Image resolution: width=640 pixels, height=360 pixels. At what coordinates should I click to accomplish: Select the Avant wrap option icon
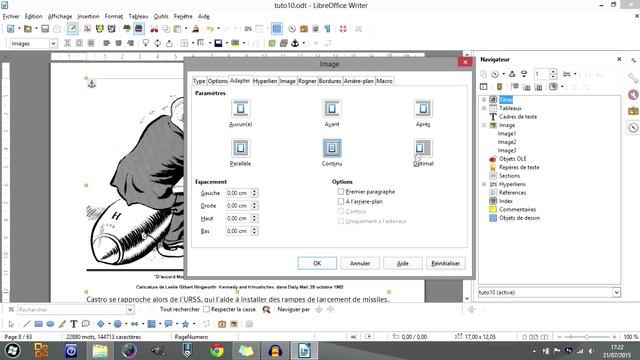332,109
